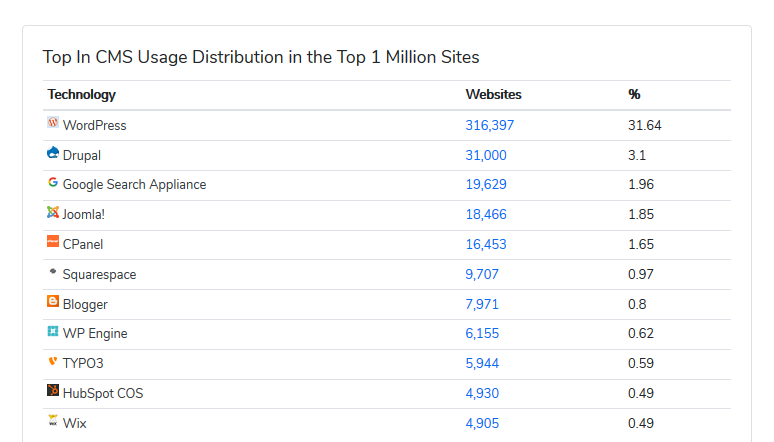Click the Google Search Appliance icon
The height and width of the screenshot is (442, 774).
(x=53, y=183)
